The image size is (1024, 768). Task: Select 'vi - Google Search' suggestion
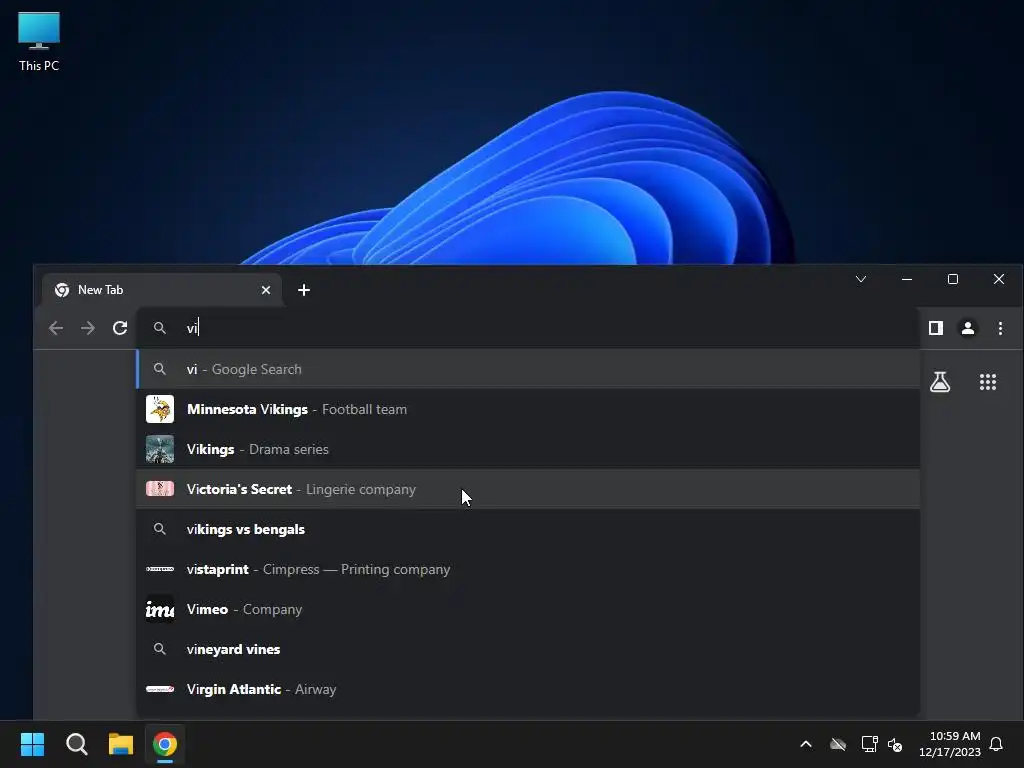528,369
